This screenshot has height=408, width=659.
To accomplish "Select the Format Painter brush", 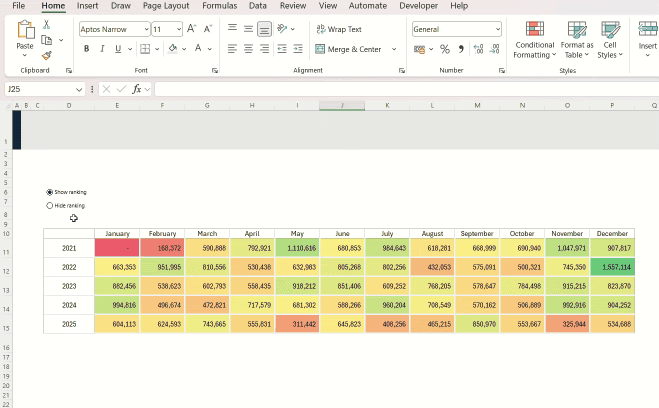I will click(x=47, y=55).
